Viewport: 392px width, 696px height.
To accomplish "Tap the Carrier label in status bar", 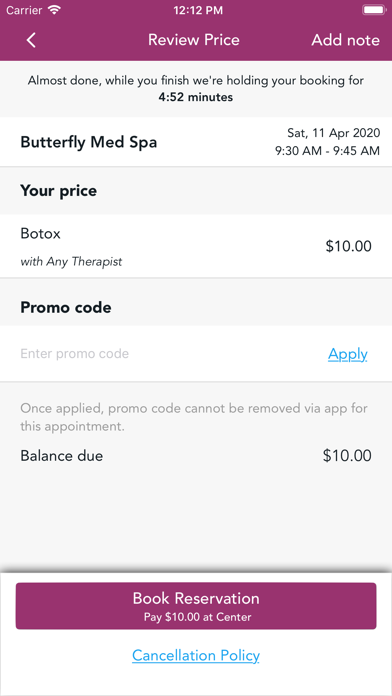I will click(24, 10).
